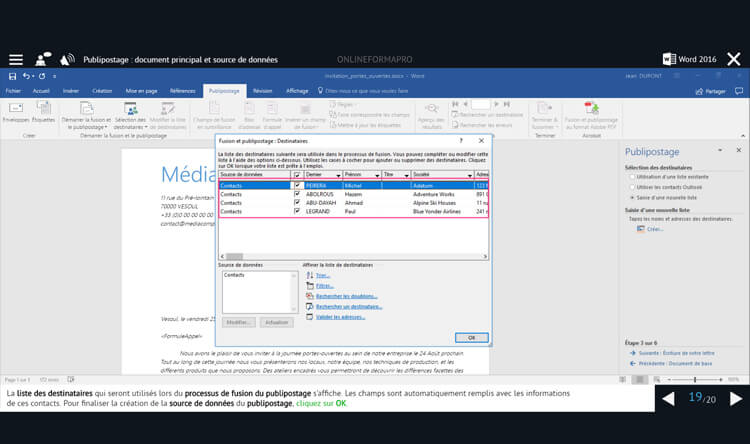The width and height of the screenshot is (750, 444).
Task: Open the Accueil tab
Action: (41, 91)
